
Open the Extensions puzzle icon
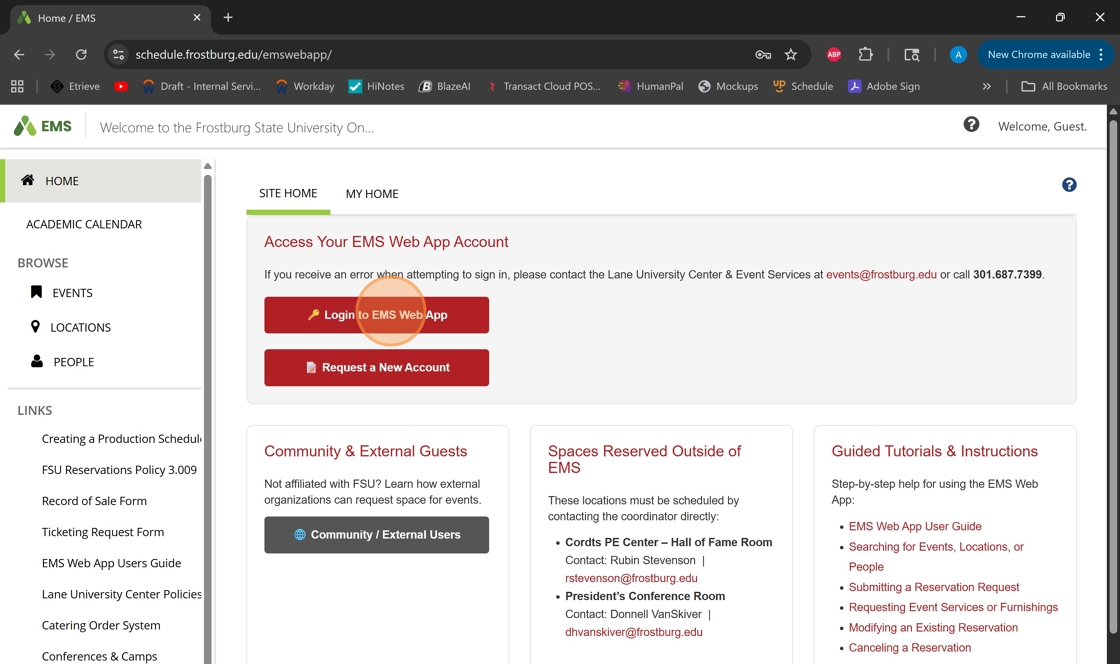[865, 54]
